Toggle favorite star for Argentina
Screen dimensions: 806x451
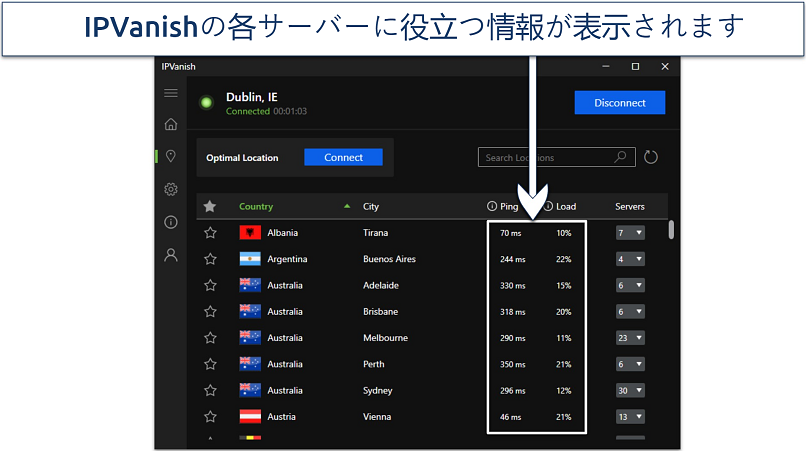click(x=210, y=259)
